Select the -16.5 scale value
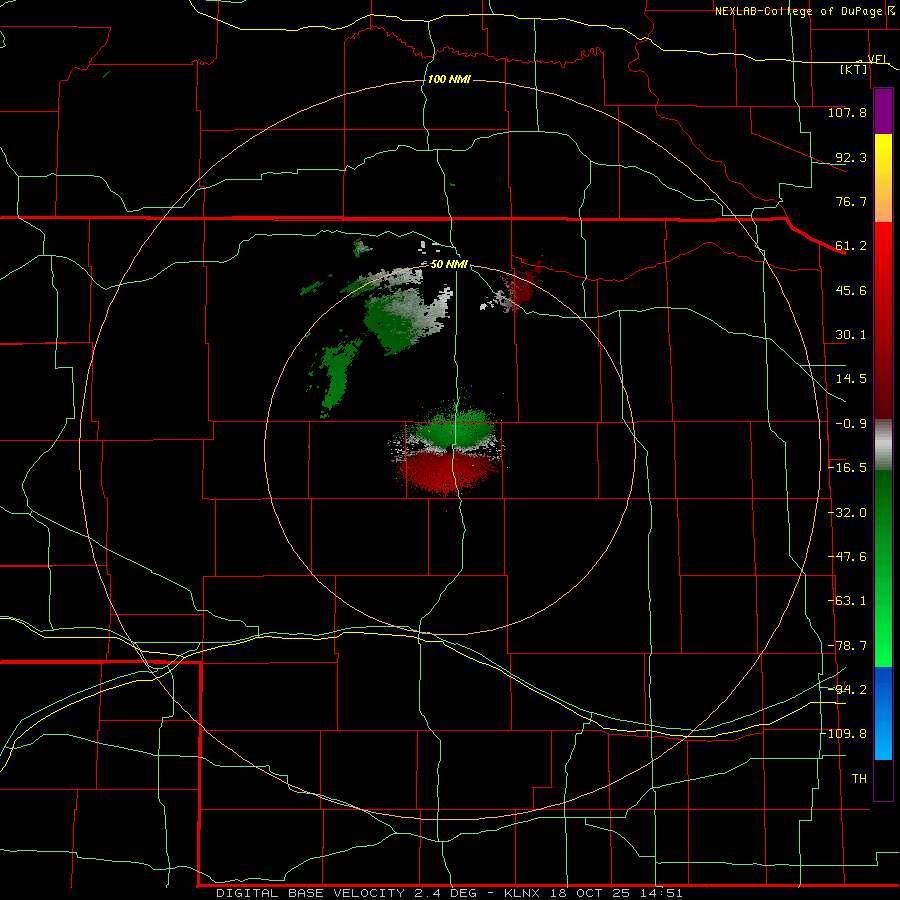 click(847, 468)
